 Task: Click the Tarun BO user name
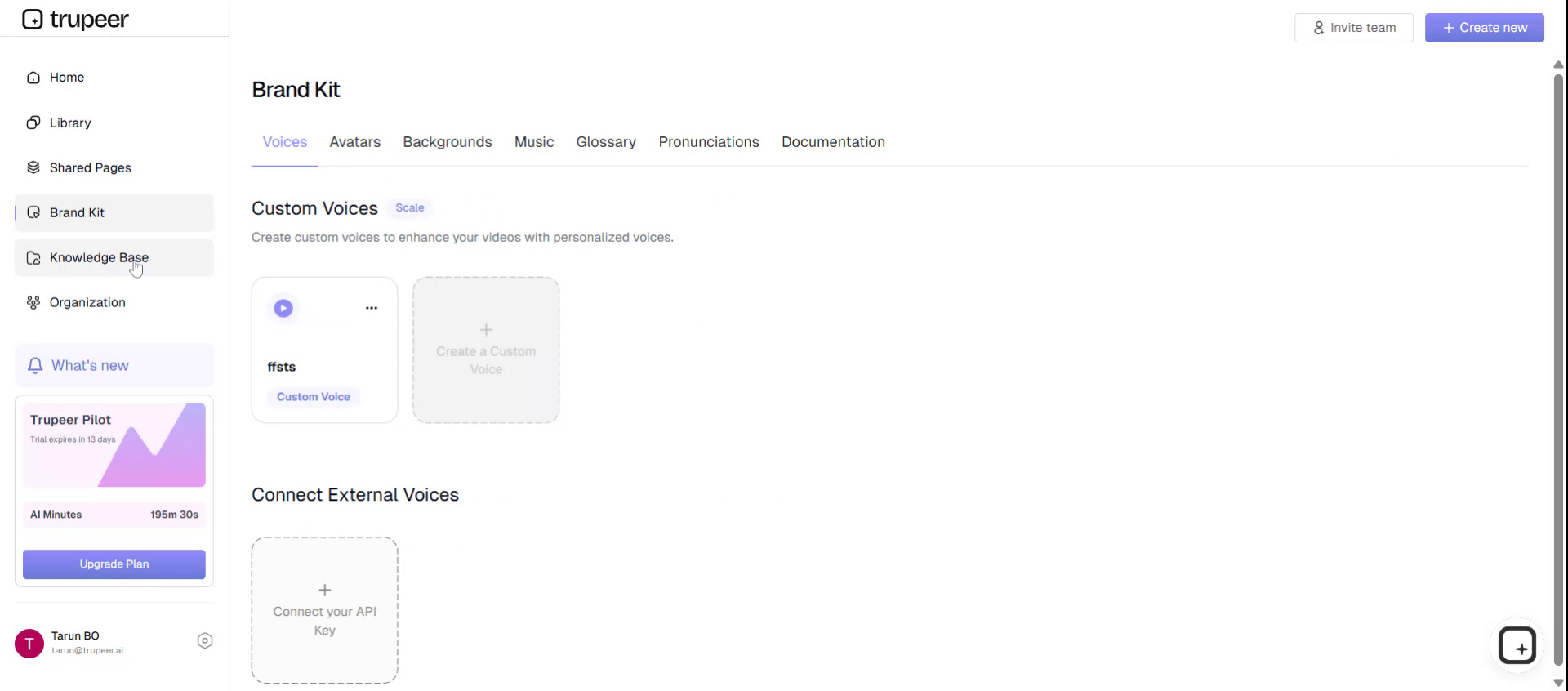coord(75,635)
